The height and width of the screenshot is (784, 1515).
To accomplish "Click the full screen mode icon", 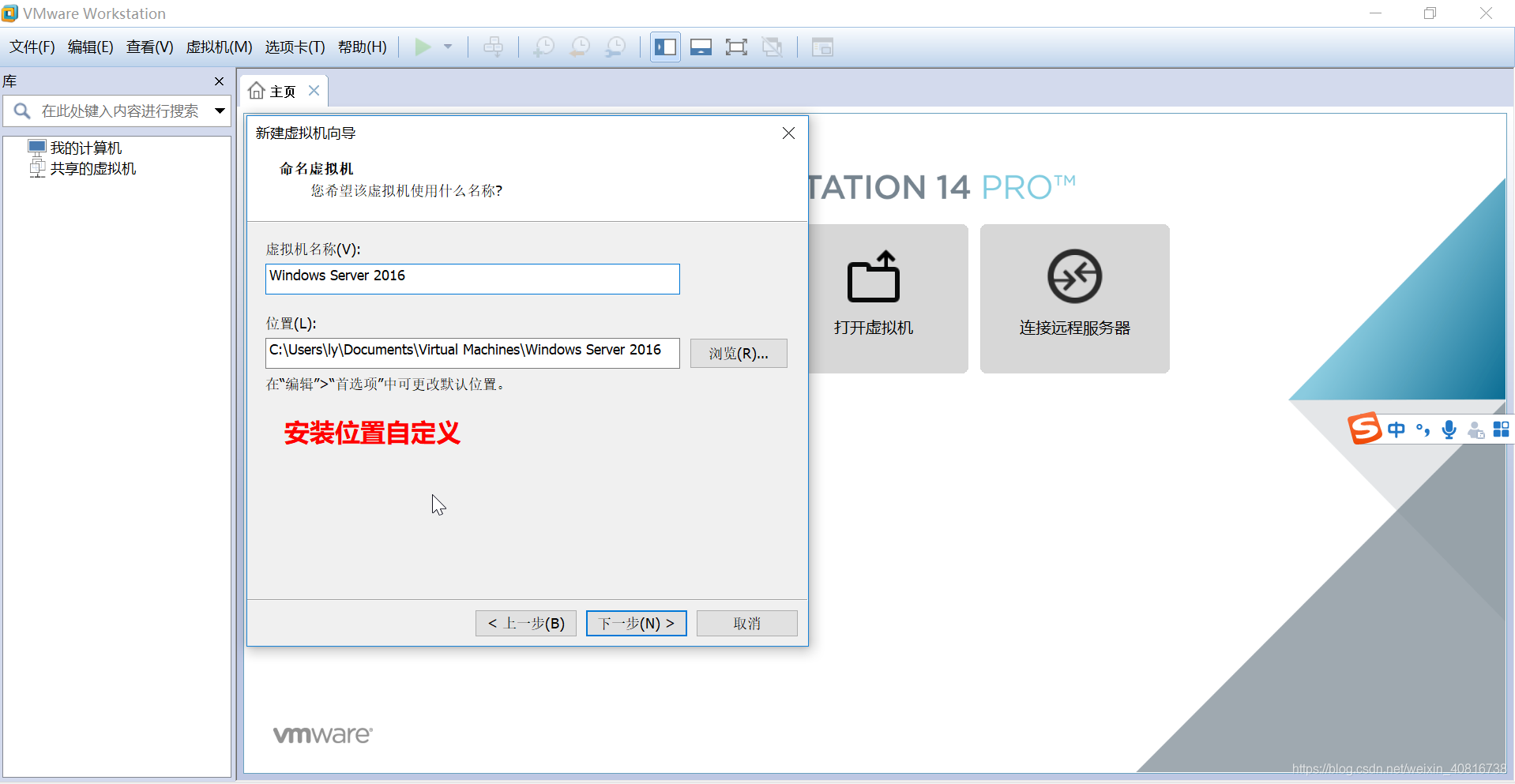I will (x=736, y=47).
